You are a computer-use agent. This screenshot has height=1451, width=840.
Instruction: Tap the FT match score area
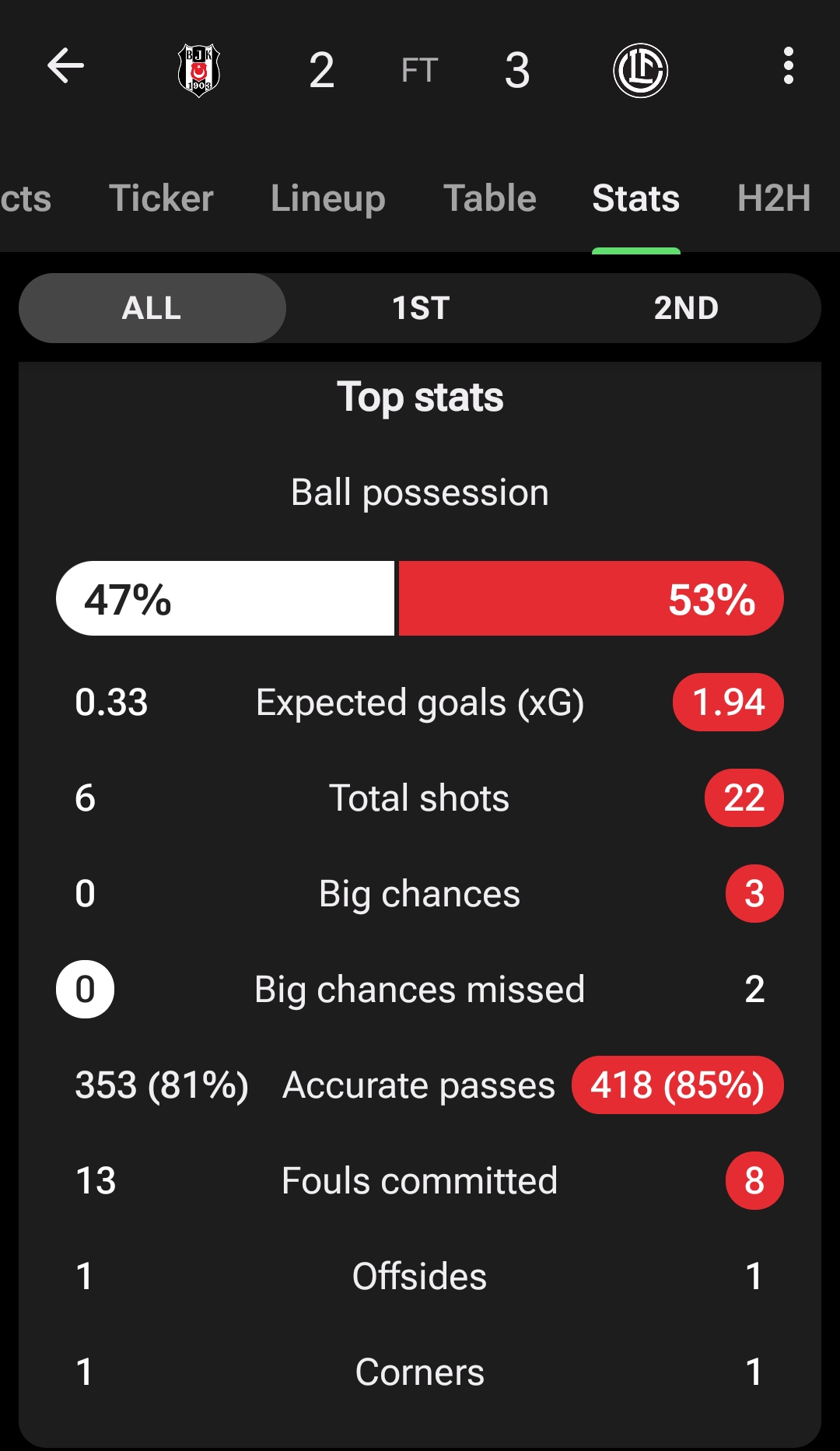pyautogui.click(x=420, y=70)
